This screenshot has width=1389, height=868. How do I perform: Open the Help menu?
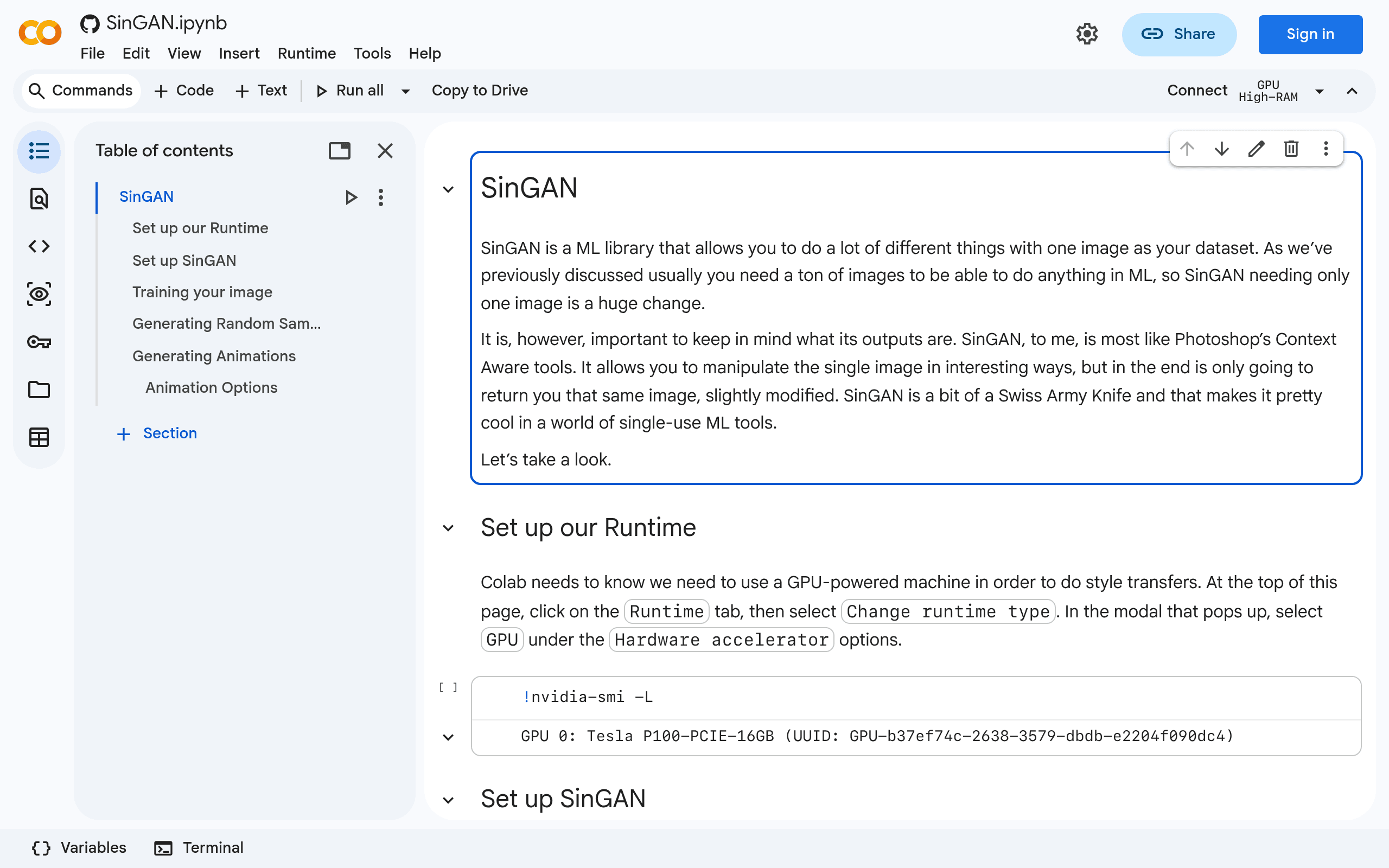click(x=425, y=53)
